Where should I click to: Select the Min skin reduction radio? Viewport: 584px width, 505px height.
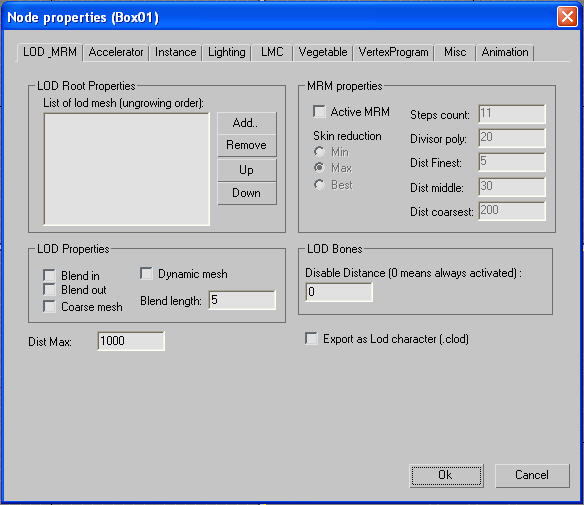(x=319, y=152)
